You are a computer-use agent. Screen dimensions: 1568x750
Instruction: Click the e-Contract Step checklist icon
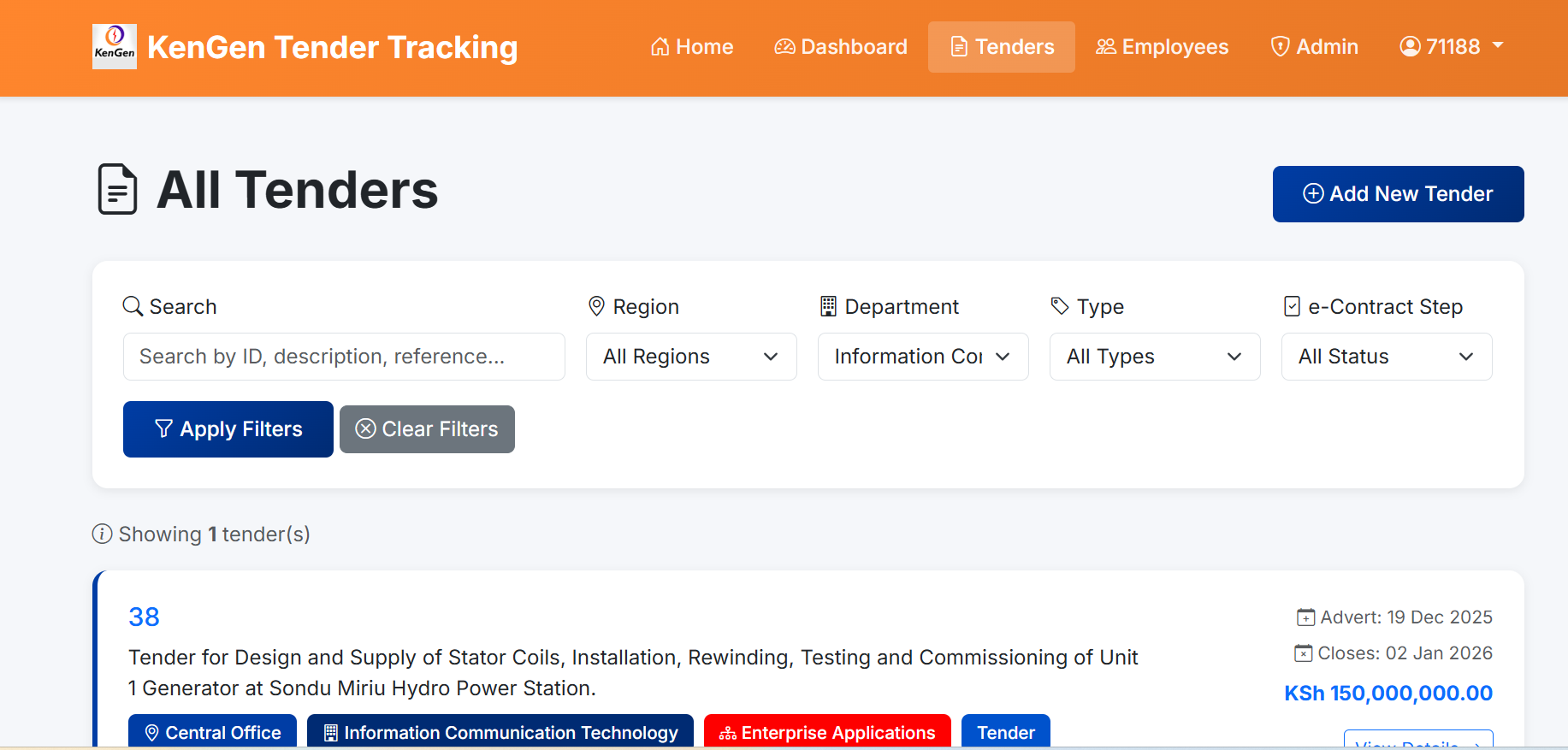coord(1292,306)
